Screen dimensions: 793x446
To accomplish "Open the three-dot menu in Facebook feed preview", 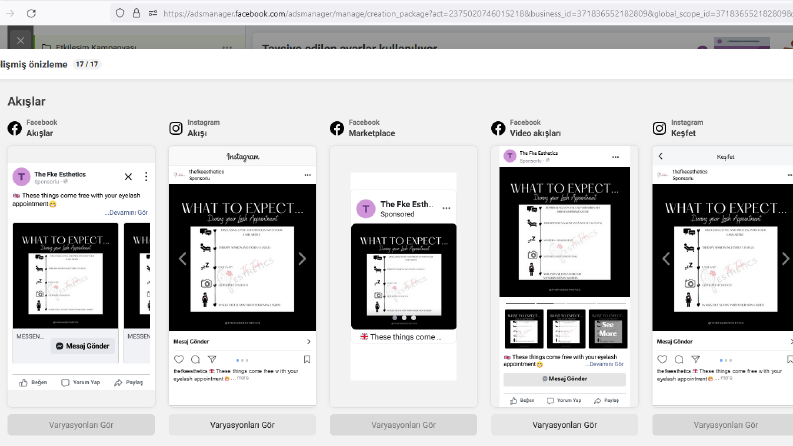I will 146,176.
